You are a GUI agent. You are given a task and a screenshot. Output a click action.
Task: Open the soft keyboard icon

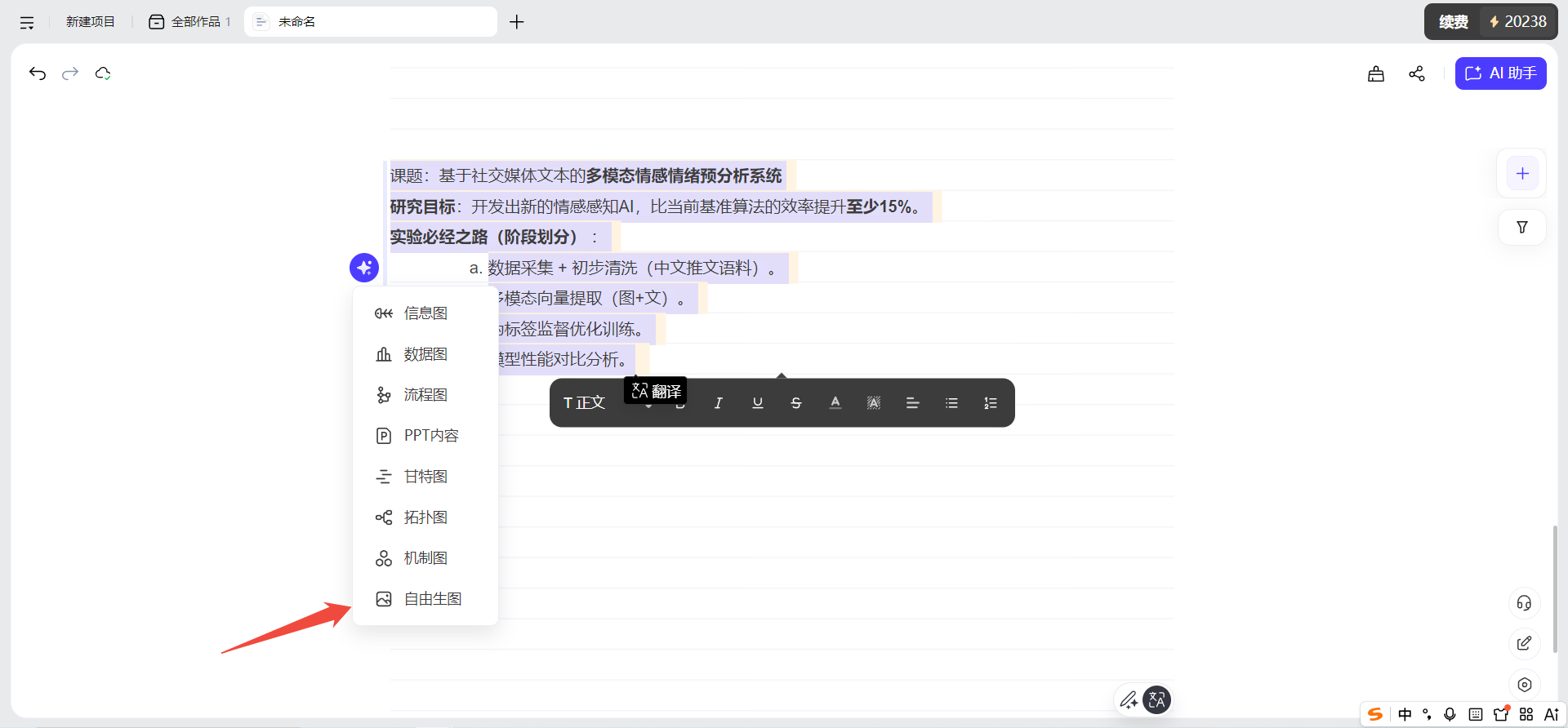[x=1476, y=714]
